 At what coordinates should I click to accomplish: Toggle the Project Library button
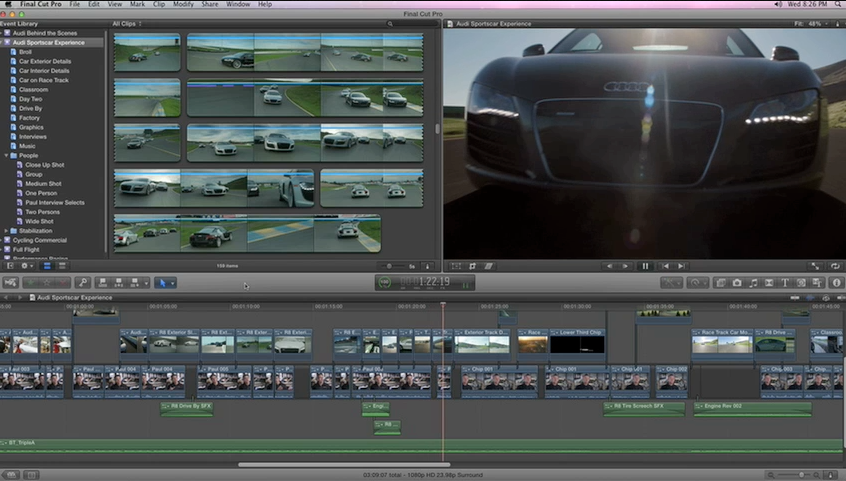11,475
